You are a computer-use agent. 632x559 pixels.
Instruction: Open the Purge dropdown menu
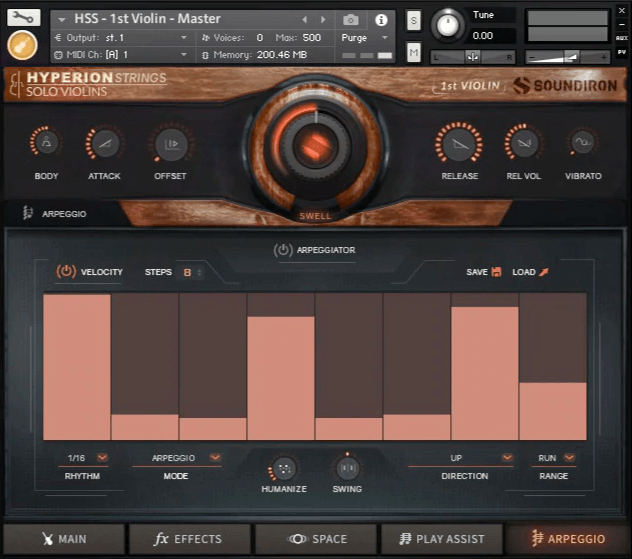coord(385,37)
